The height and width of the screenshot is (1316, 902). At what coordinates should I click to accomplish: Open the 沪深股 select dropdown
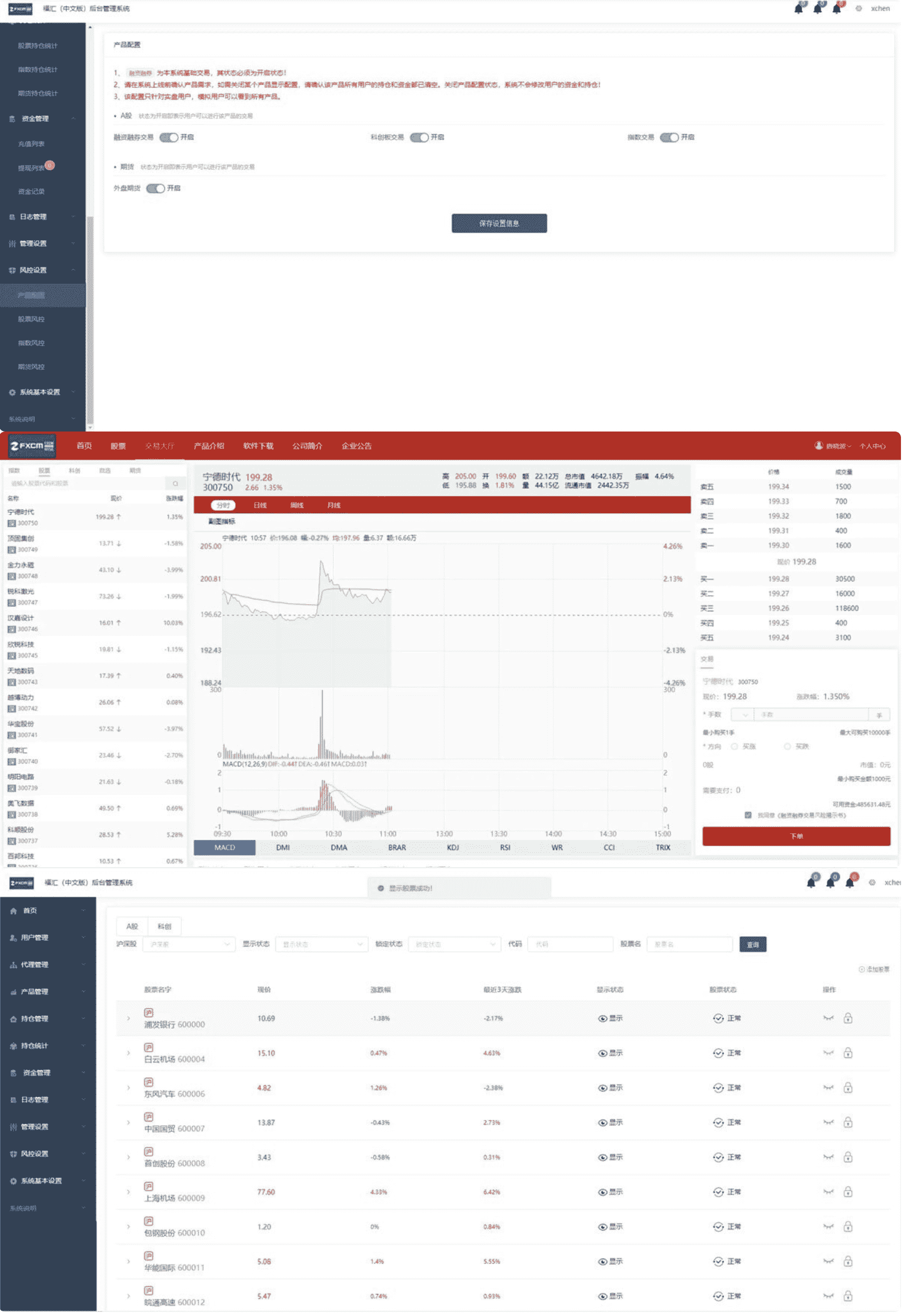tap(189, 944)
